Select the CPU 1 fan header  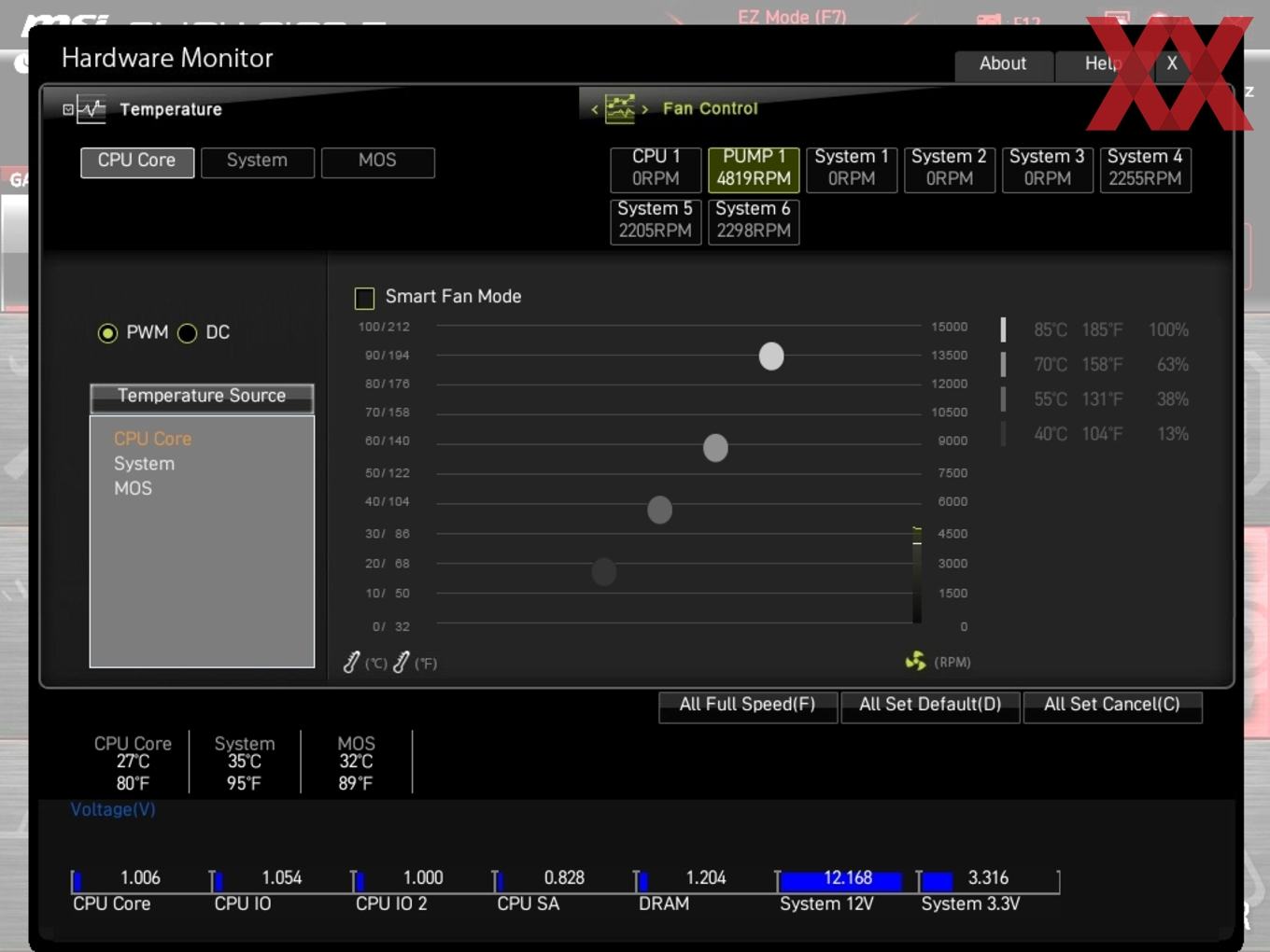click(x=656, y=169)
